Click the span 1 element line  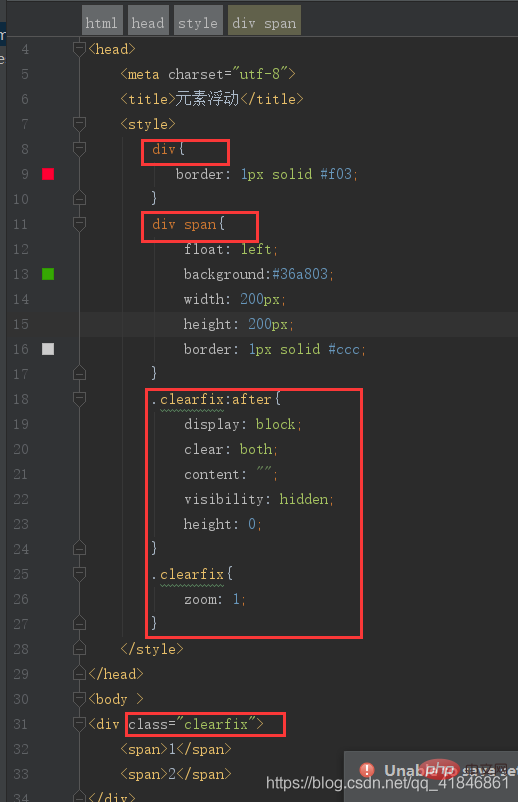[175, 749]
